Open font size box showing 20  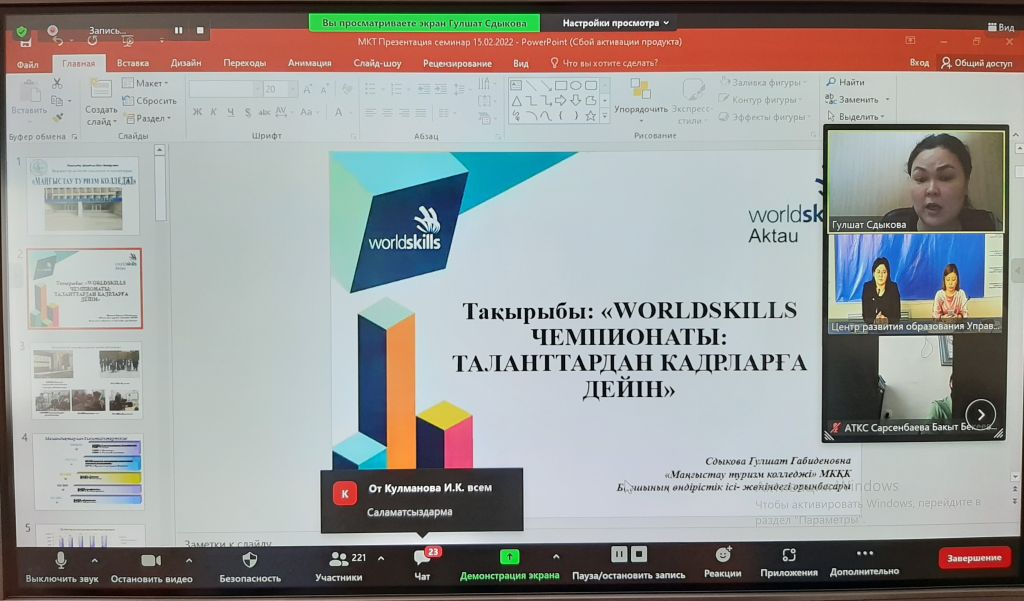click(279, 89)
